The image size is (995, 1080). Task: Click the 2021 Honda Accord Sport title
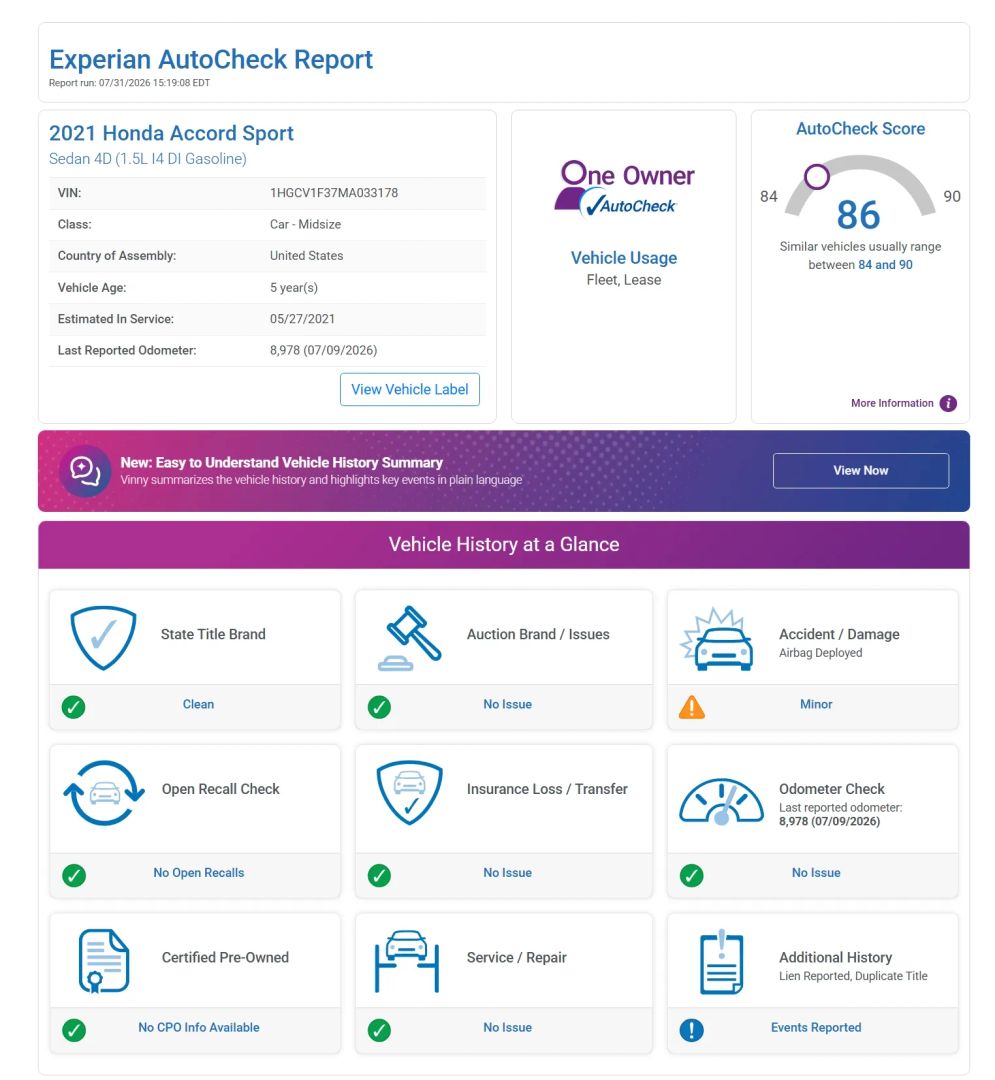coord(171,133)
